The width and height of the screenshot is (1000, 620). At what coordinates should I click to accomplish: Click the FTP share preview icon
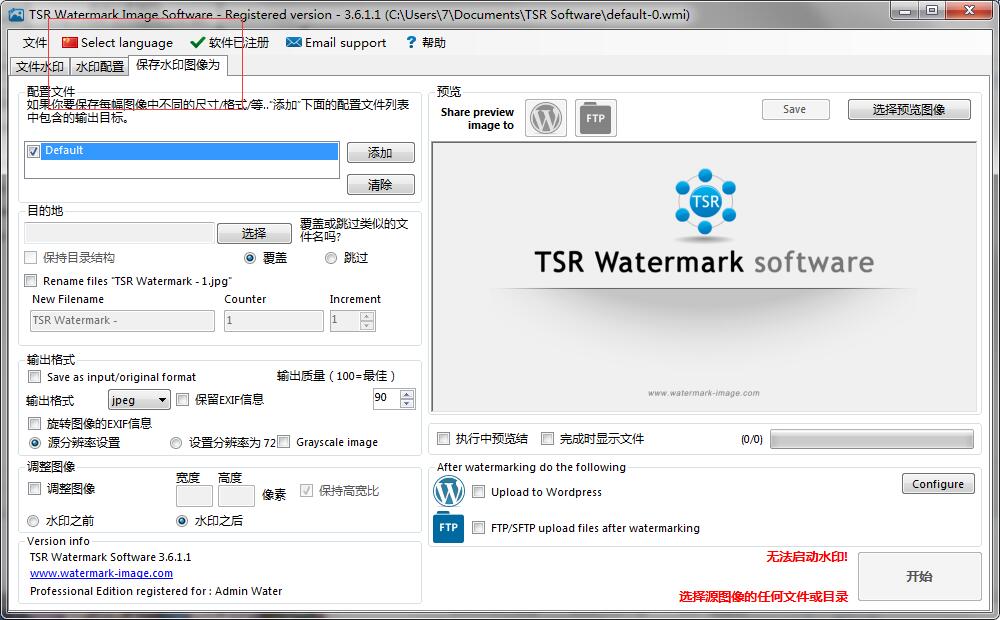click(594, 117)
